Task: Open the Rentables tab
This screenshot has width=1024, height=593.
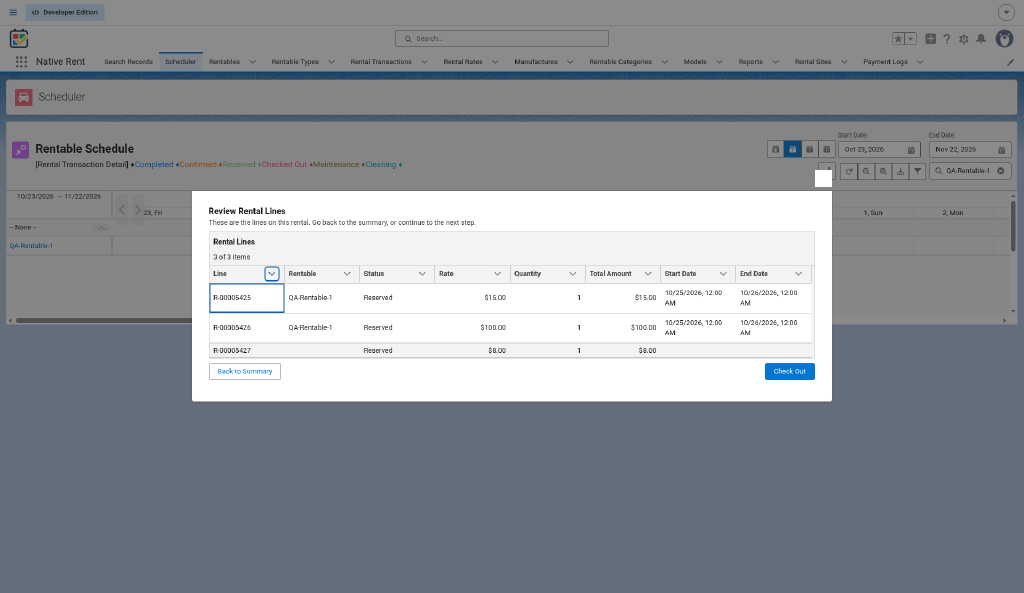Action: [x=224, y=61]
